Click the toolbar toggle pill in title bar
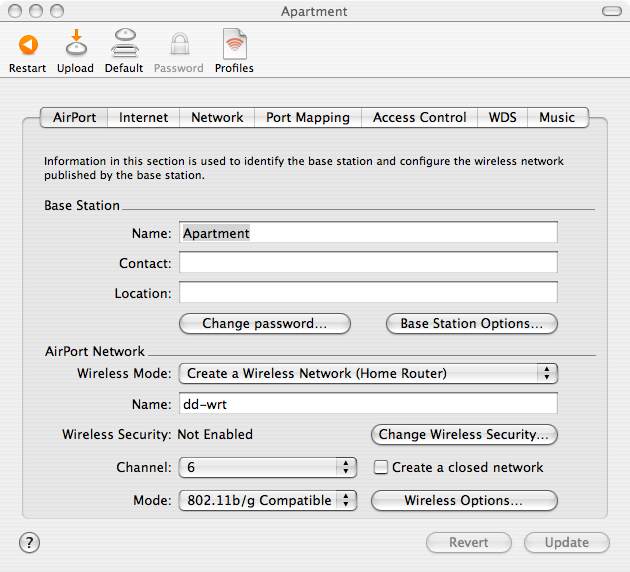 click(x=612, y=11)
